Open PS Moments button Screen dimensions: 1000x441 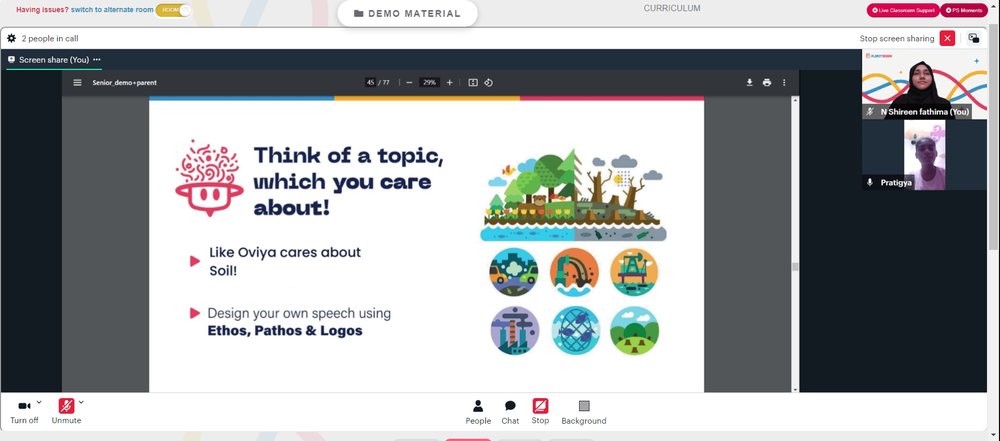pos(964,10)
